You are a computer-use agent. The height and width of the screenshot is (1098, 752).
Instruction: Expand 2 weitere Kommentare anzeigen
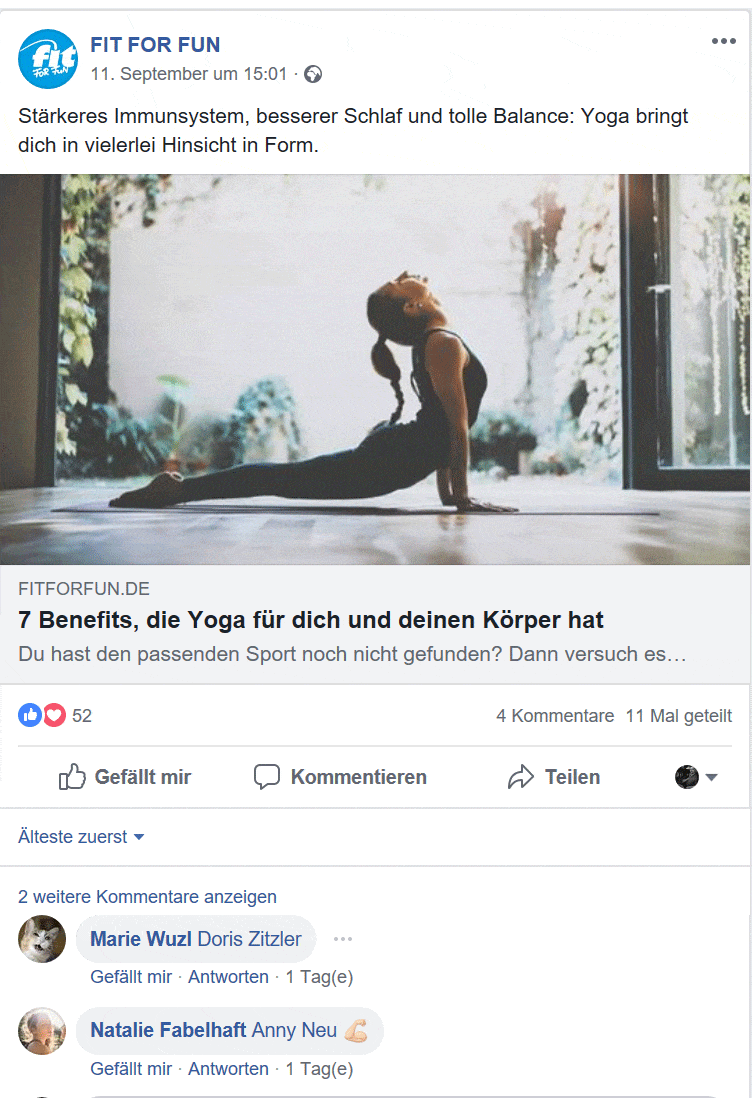click(x=147, y=896)
